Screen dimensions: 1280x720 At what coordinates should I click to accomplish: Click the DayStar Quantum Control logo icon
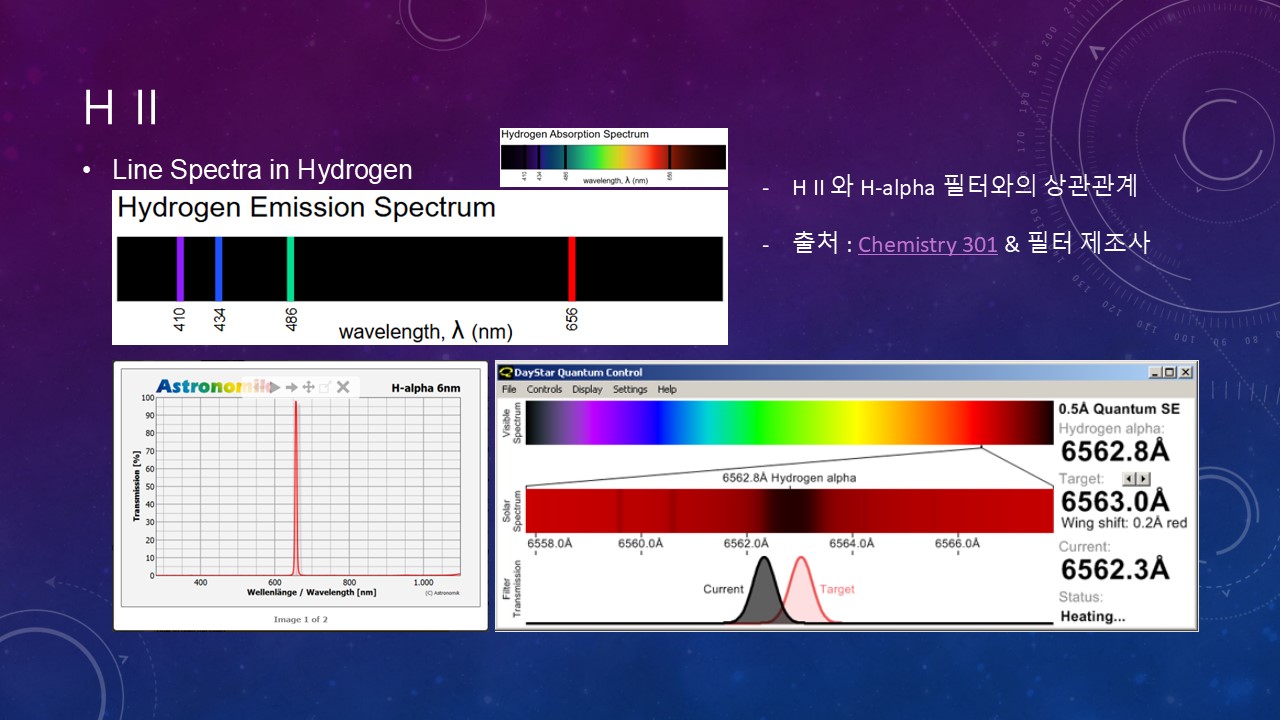pyautogui.click(x=505, y=373)
